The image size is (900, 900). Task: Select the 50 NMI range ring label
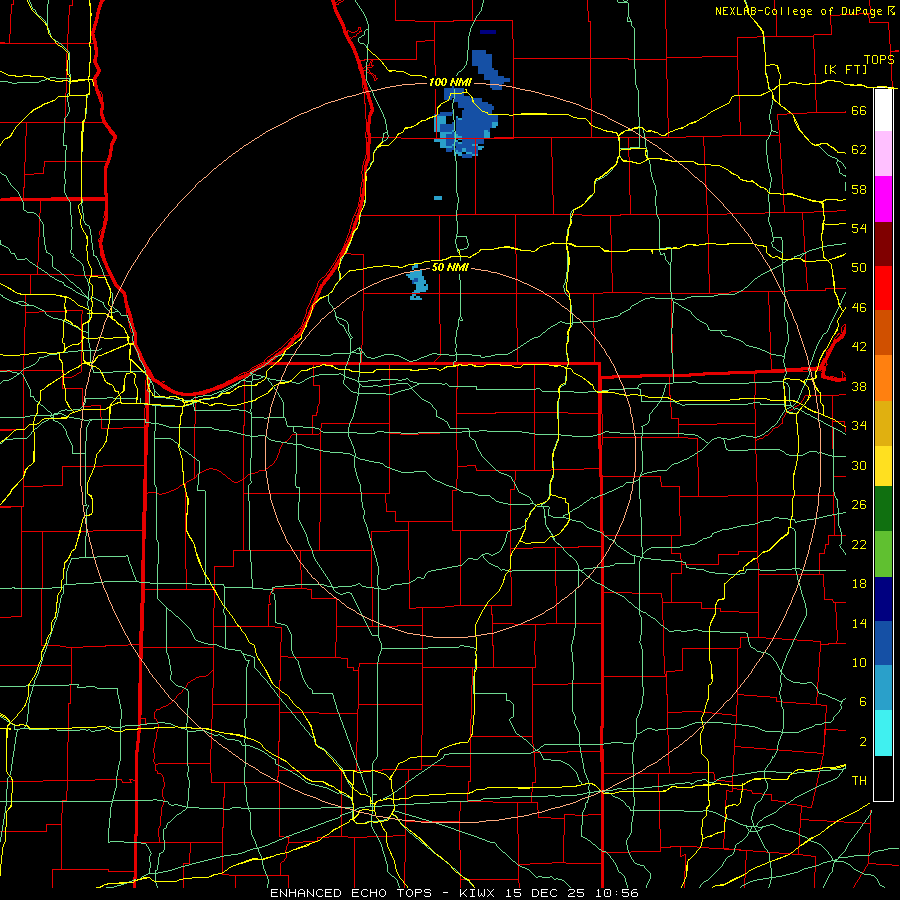pyautogui.click(x=450, y=267)
